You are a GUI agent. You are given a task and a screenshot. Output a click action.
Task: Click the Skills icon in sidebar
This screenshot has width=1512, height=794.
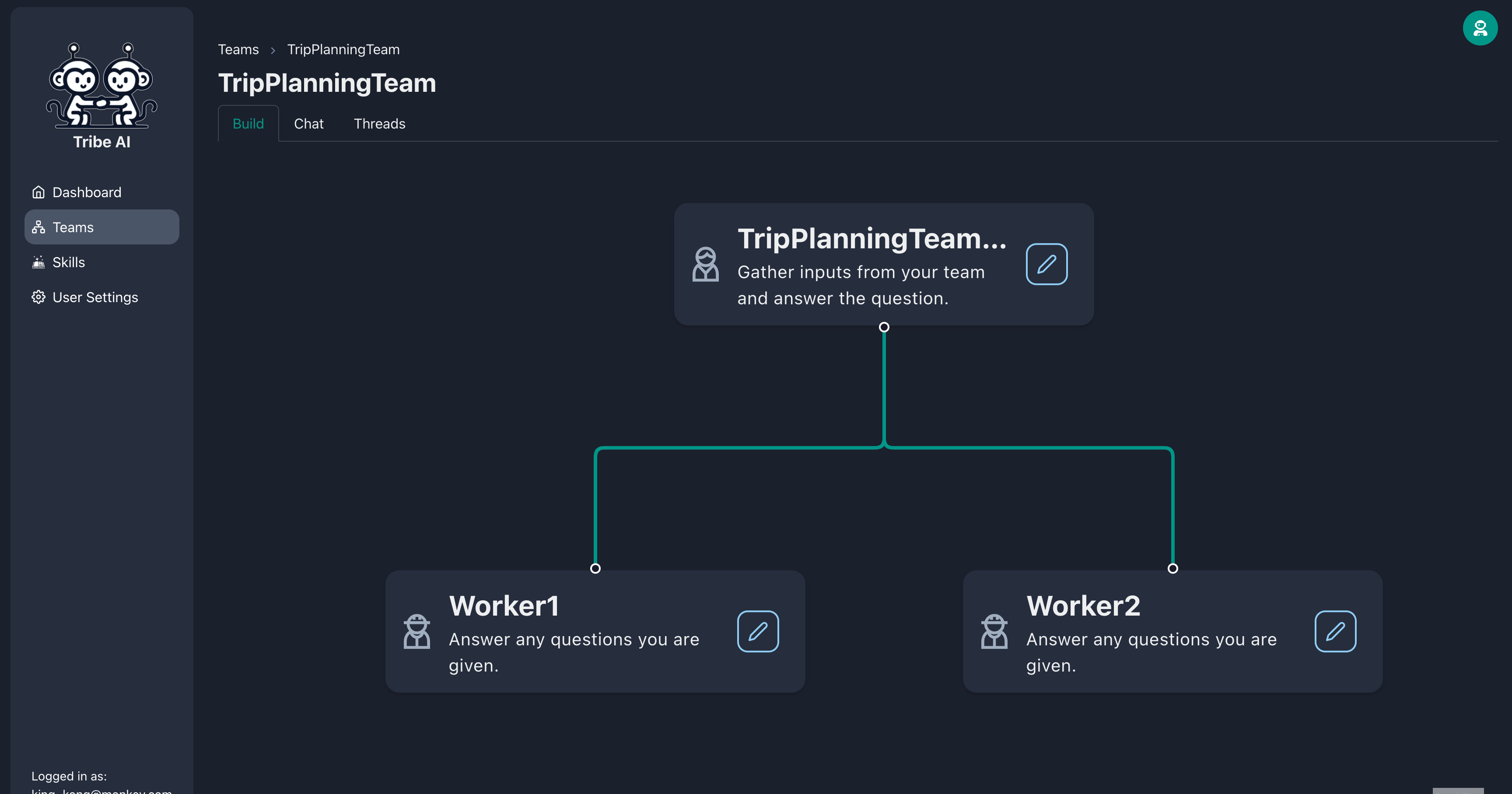[x=39, y=262]
